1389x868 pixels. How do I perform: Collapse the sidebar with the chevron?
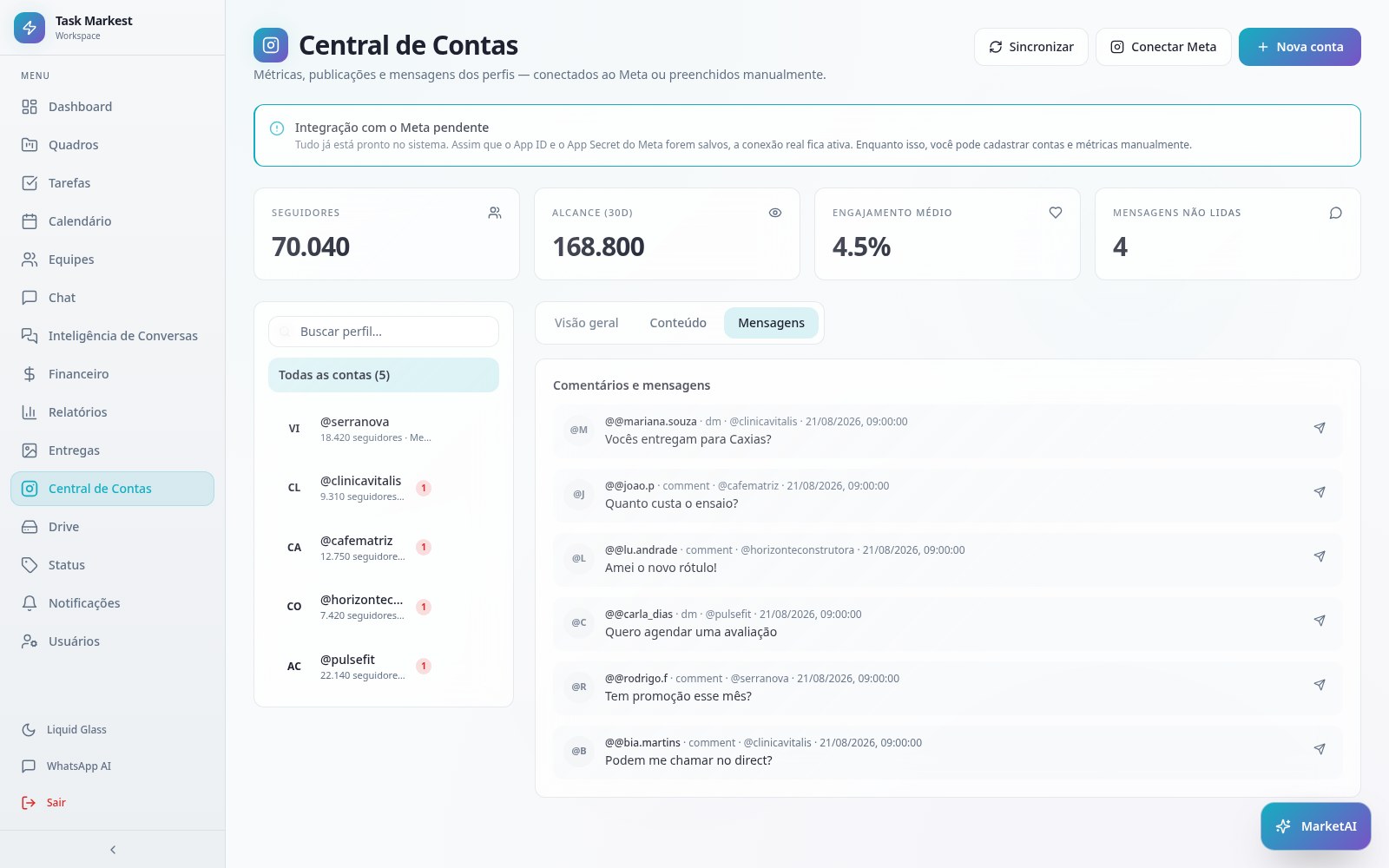[113, 850]
